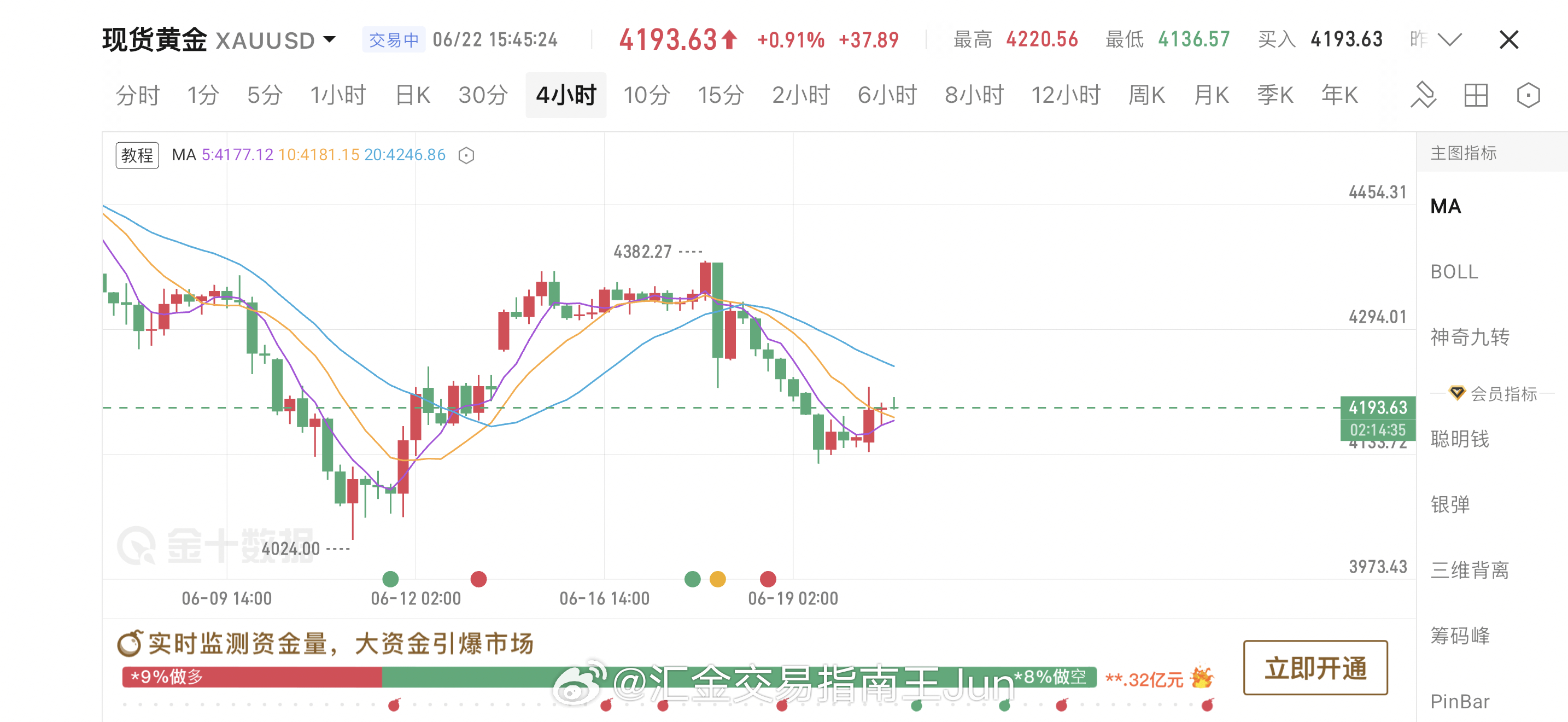
Task: Click the **.32亿元 capital amount
Action: pos(1144,679)
